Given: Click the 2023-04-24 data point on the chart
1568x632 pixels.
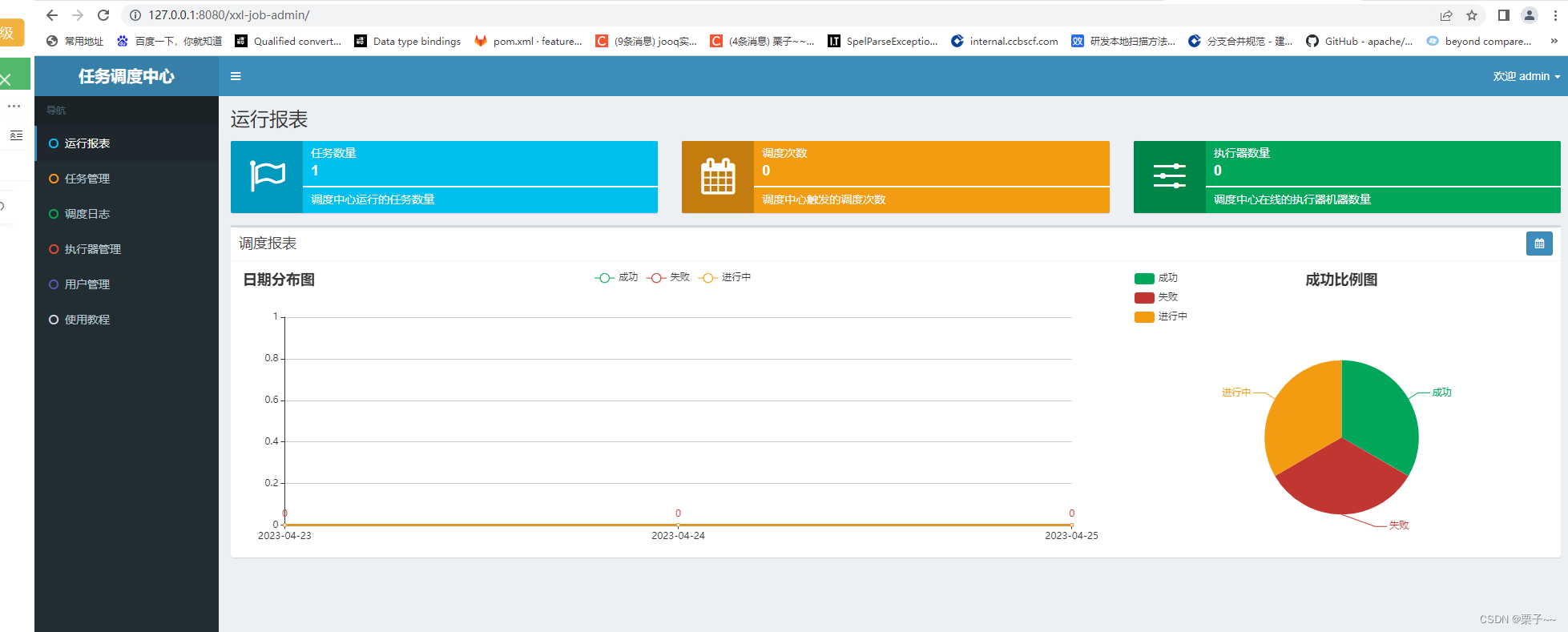Looking at the screenshot, I should pyautogui.click(x=678, y=525).
